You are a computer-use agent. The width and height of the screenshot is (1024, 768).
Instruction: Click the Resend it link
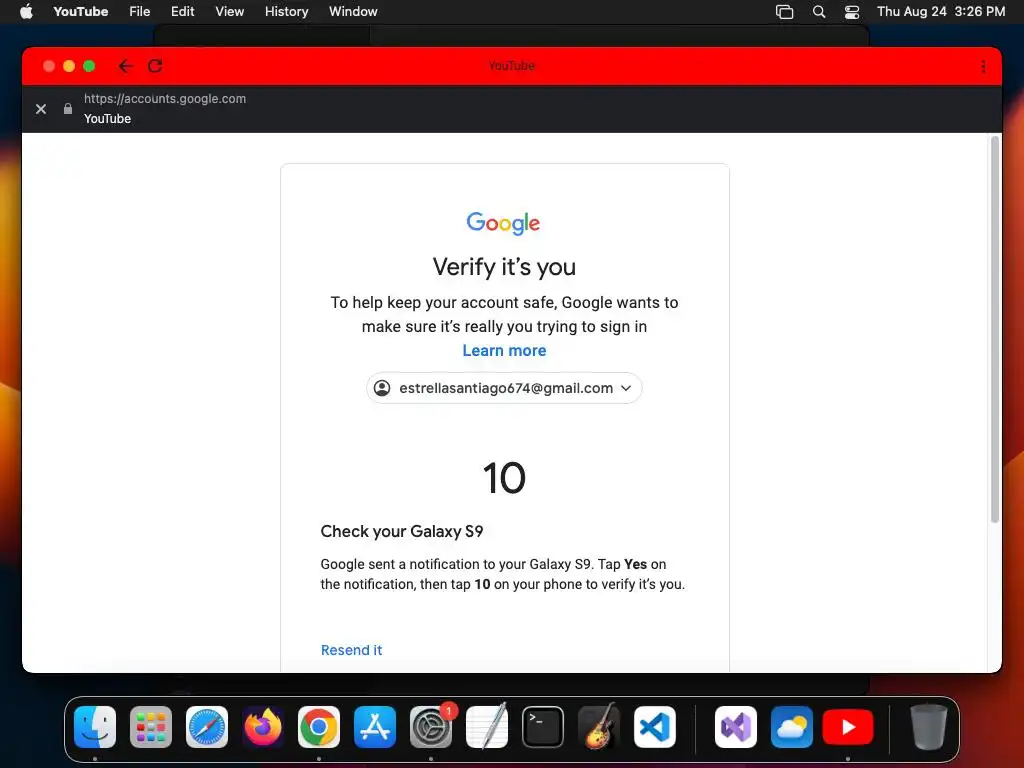pyautogui.click(x=351, y=650)
